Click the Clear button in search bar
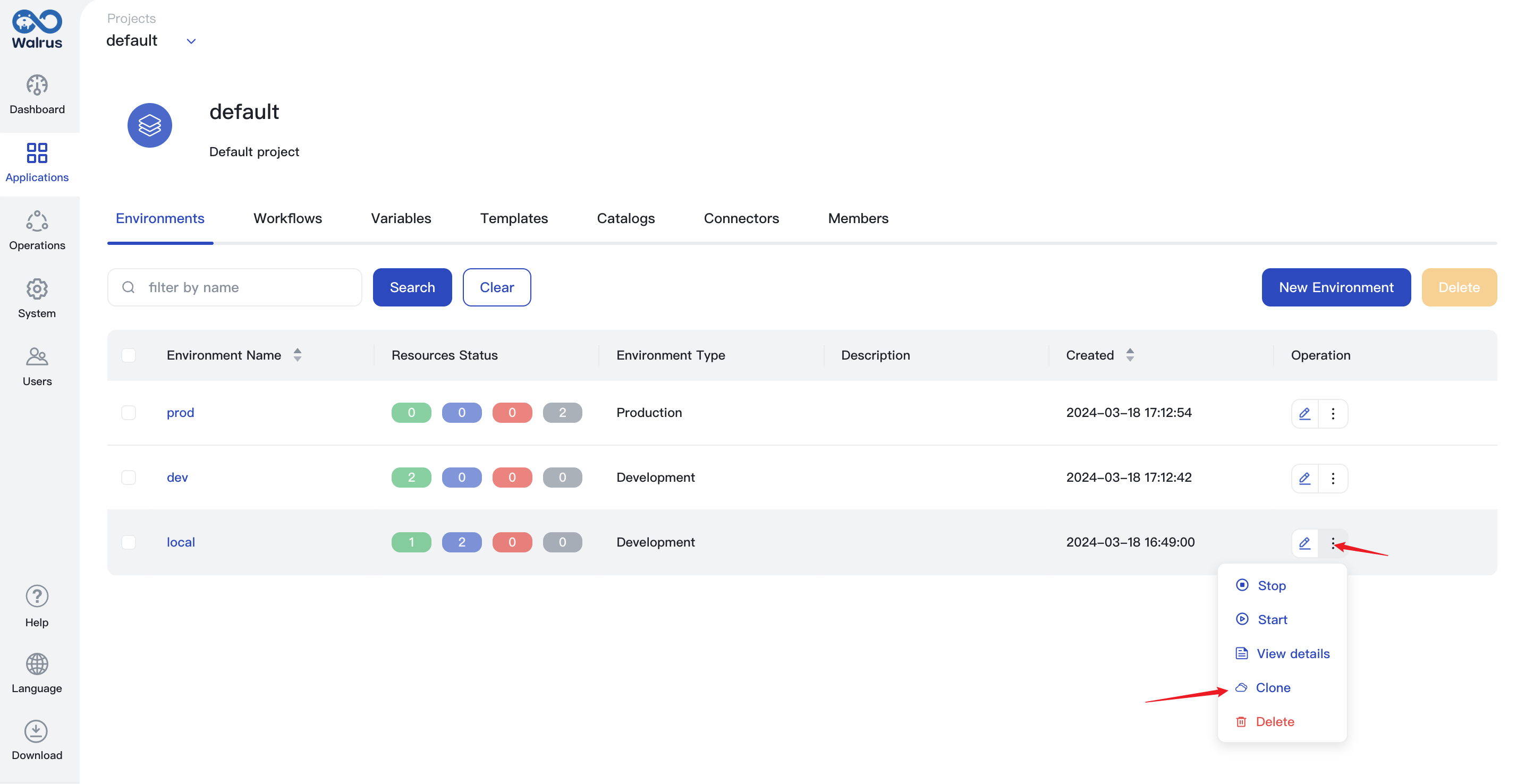Image resolution: width=1525 pixels, height=784 pixels. pos(497,287)
